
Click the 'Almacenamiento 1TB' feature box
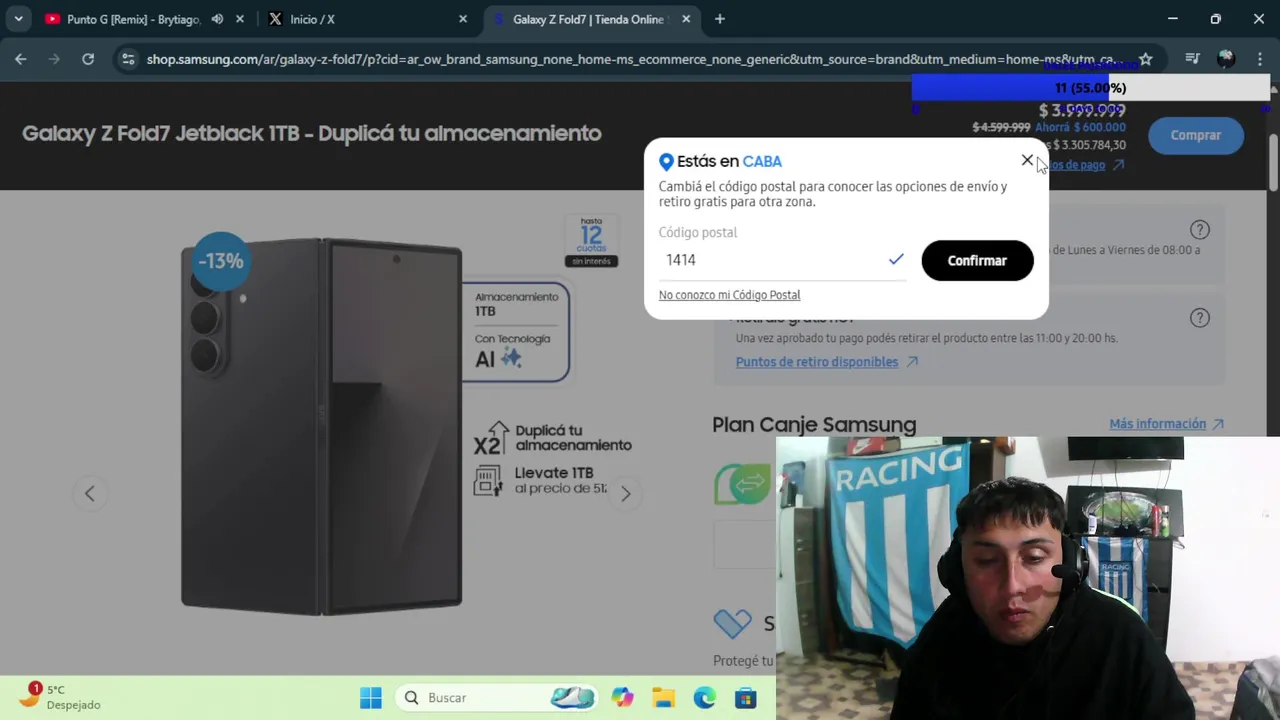click(516, 333)
